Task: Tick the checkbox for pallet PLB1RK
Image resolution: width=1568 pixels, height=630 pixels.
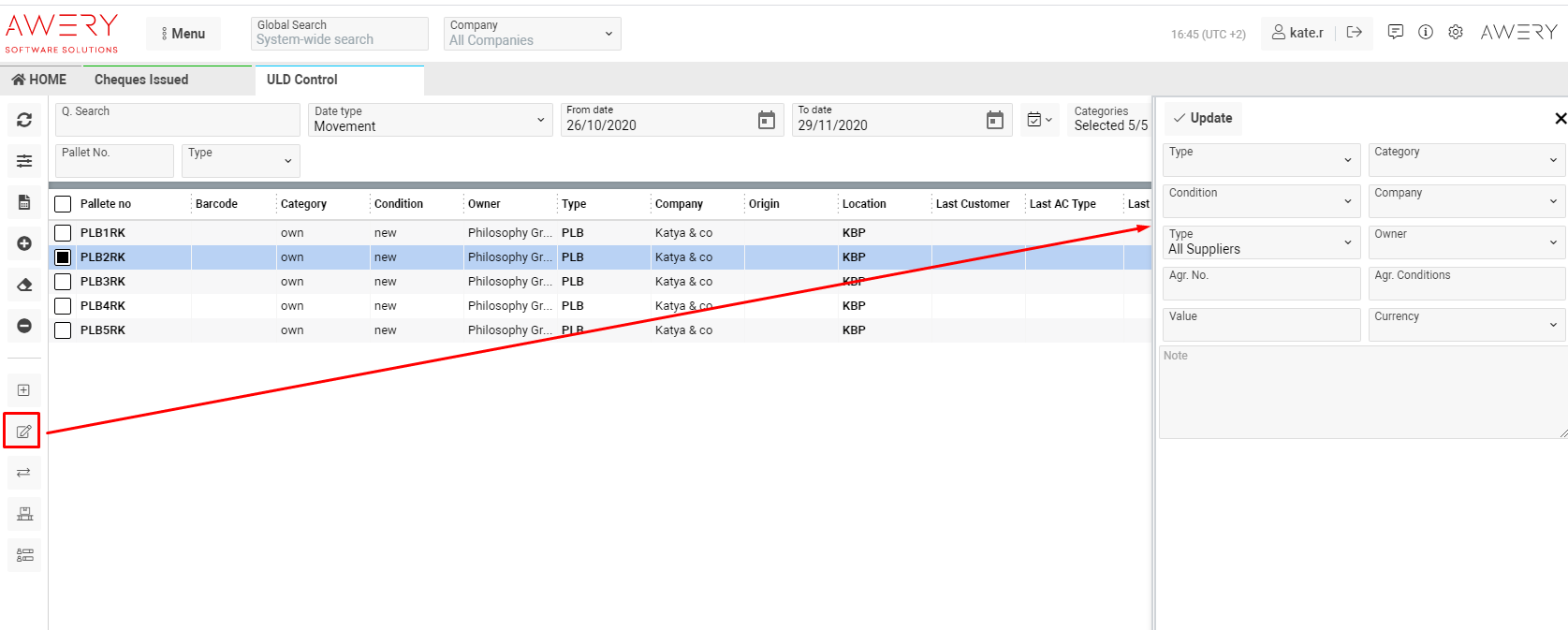Action: click(63, 233)
